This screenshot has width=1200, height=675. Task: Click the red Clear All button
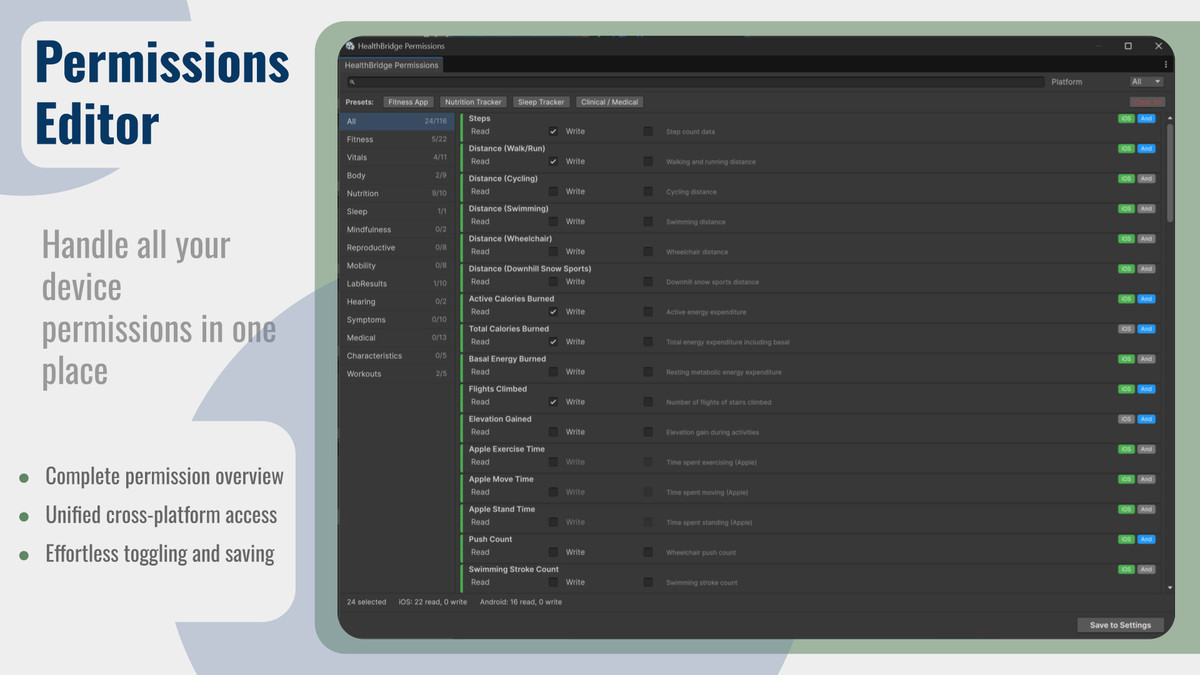1147,102
